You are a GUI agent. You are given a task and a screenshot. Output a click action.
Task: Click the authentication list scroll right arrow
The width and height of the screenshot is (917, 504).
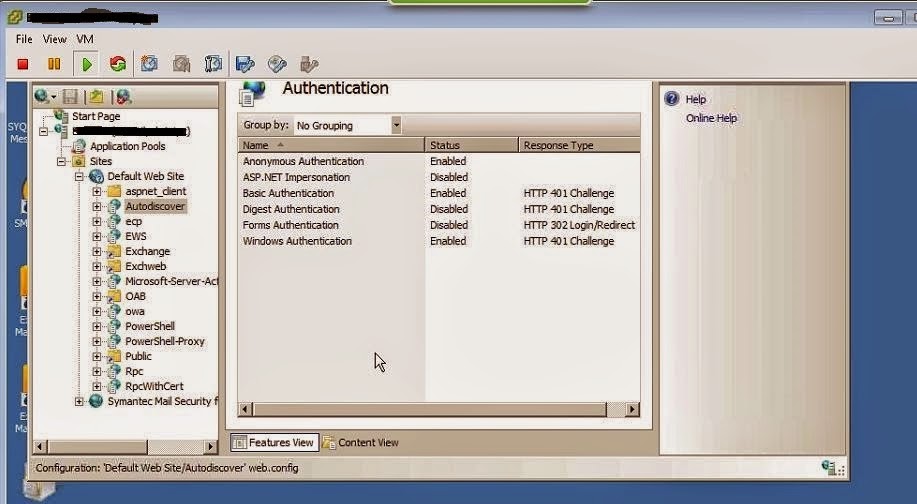click(632, 409)
